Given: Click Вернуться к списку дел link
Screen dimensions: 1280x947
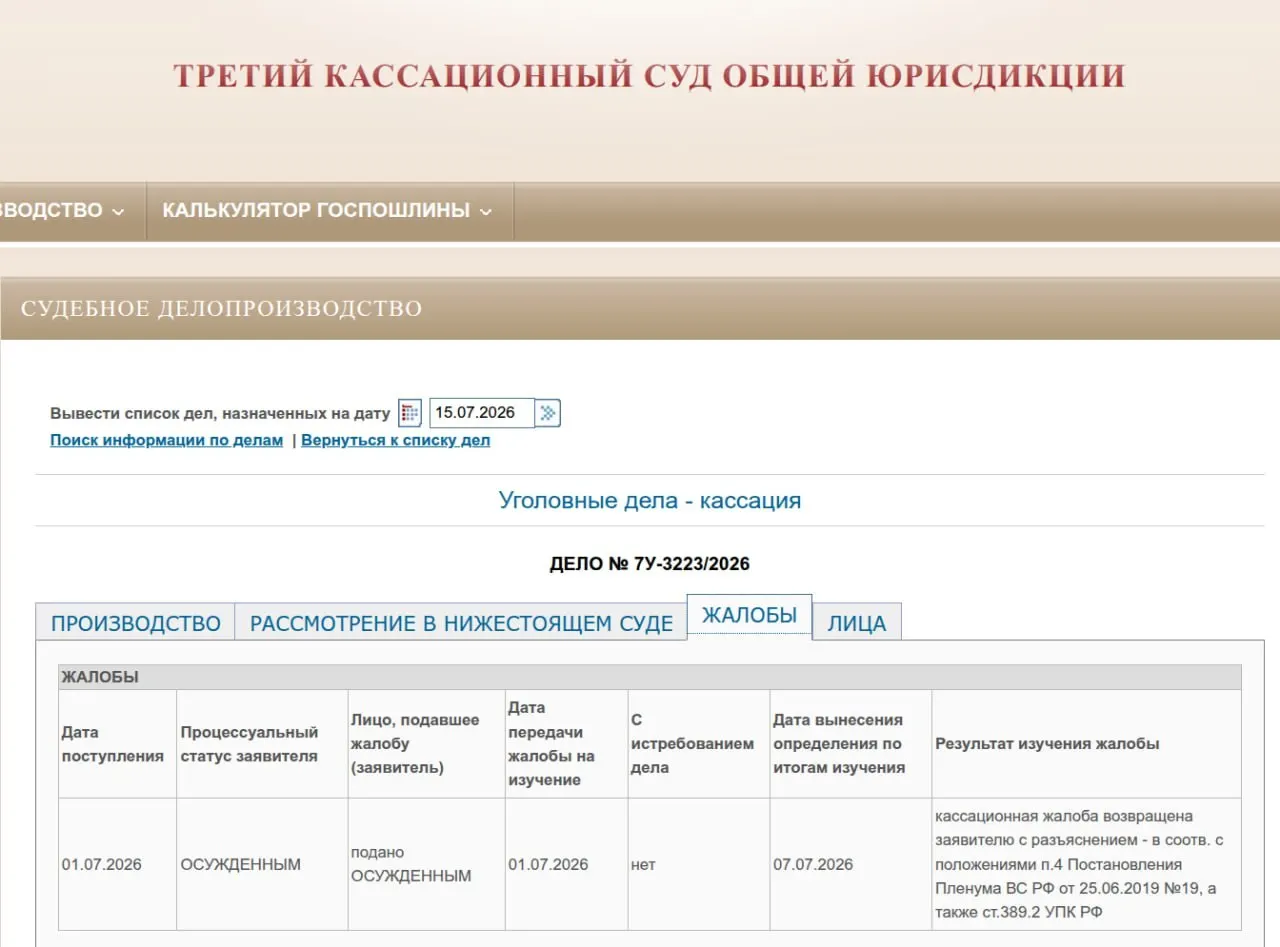Looking at the screenshot, I should [x=396, y=440].
